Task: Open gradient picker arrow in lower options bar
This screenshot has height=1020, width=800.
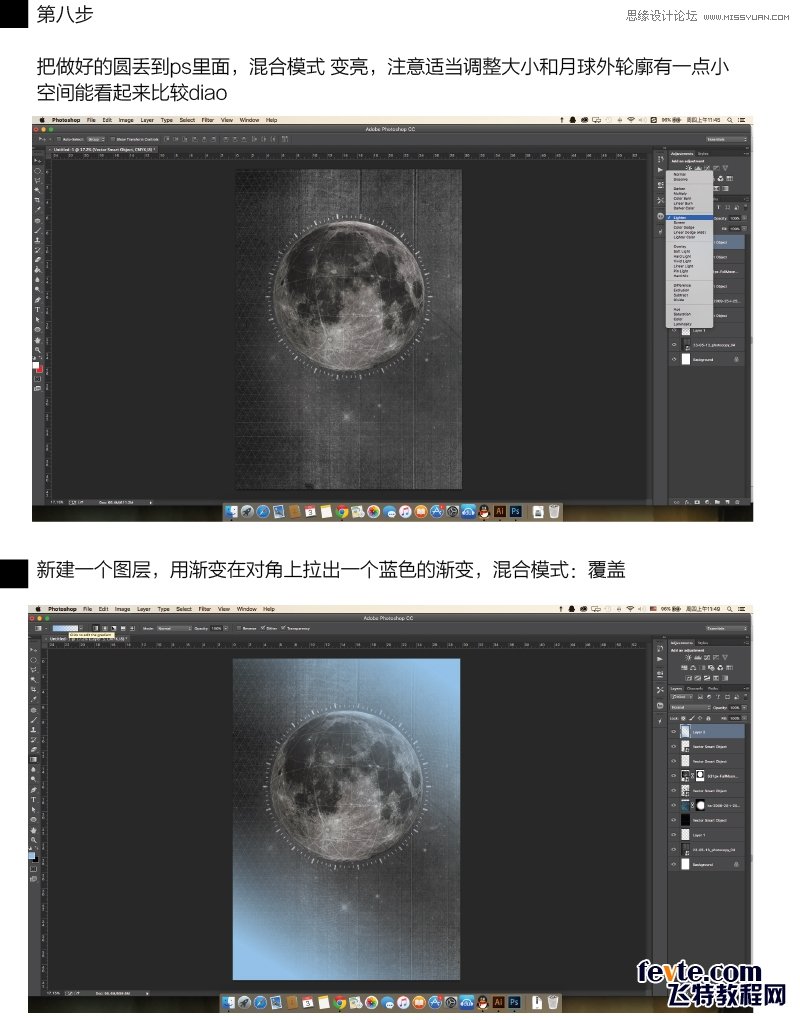Action: tap(81, 628)
